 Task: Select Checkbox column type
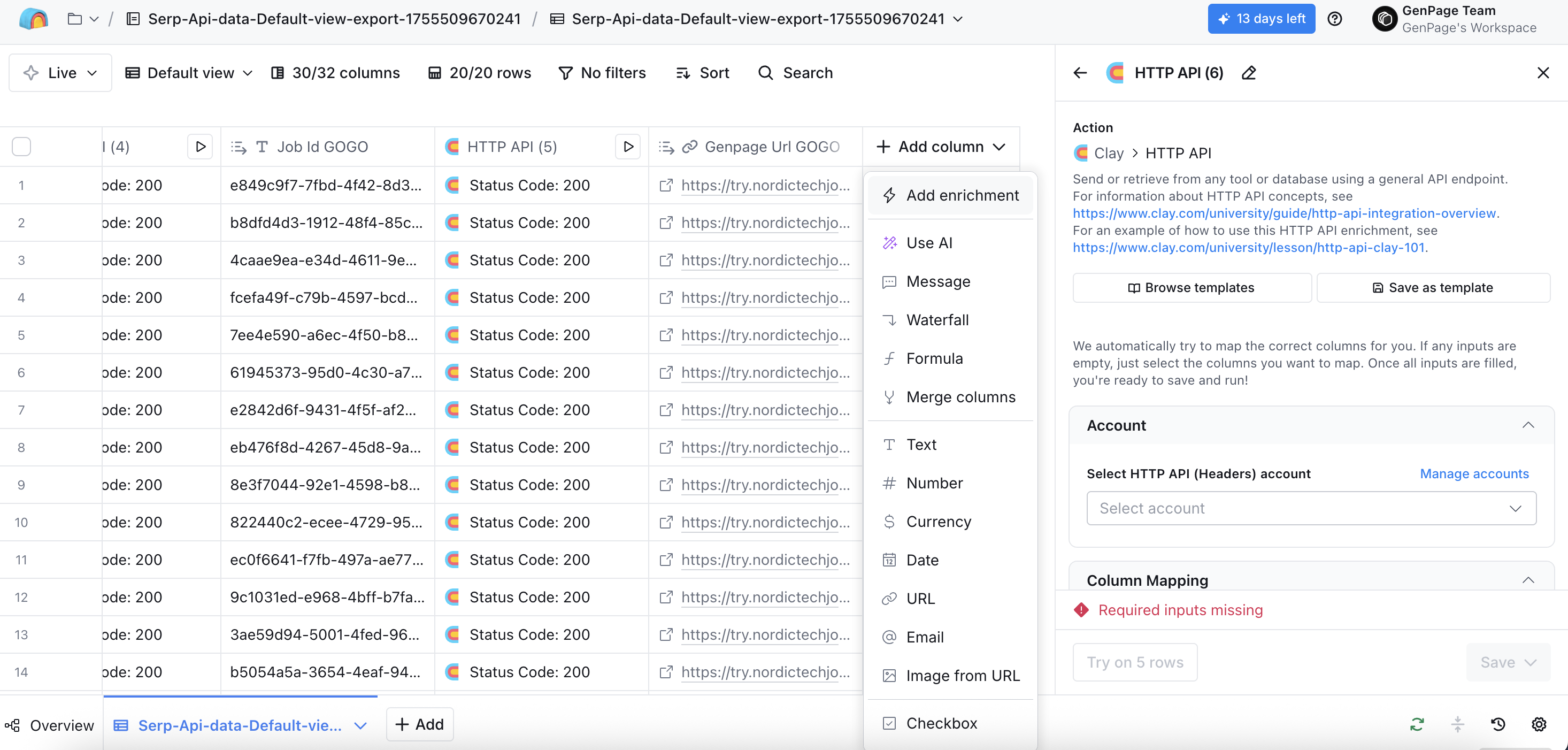point(950,723)
